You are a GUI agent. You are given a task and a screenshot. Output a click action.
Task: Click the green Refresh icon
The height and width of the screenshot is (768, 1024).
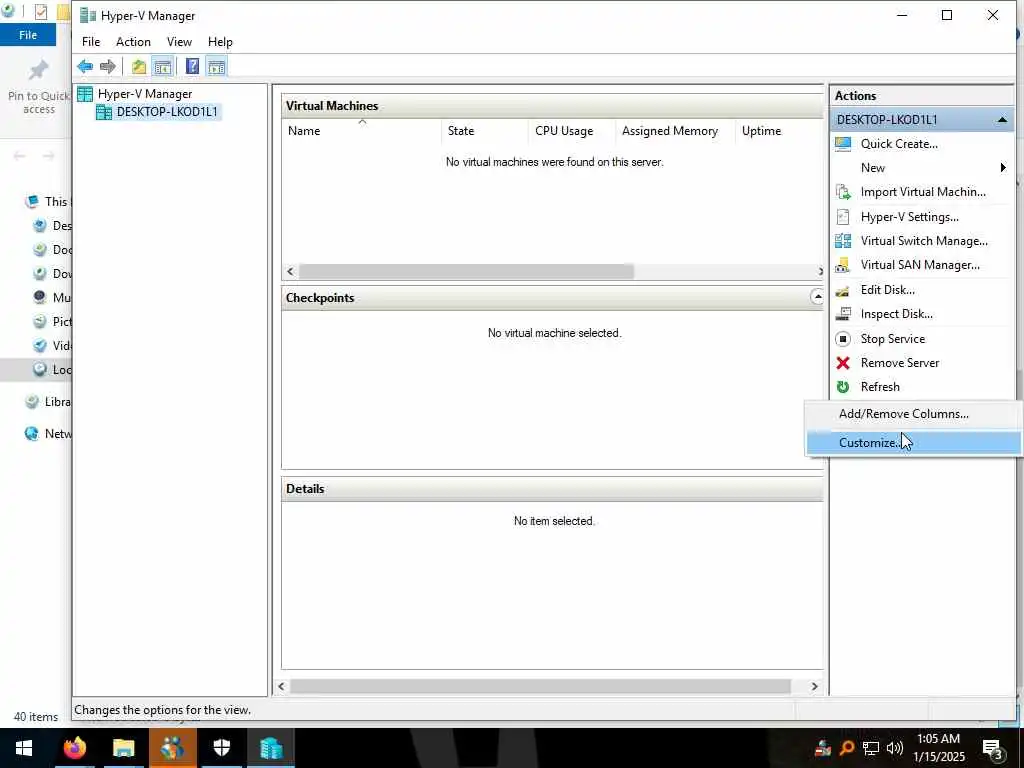843,387
